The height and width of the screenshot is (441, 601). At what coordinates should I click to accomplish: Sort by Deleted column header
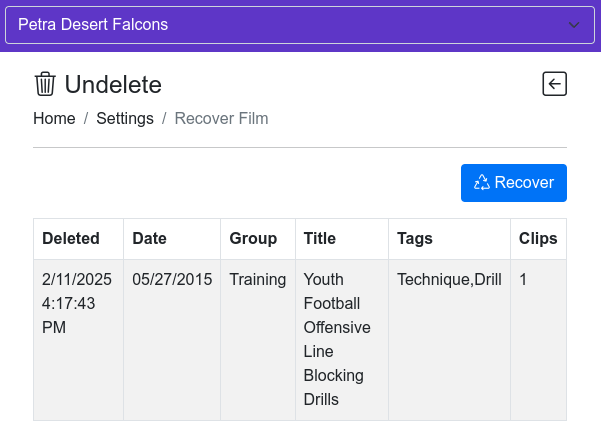[x=71, y=239]
